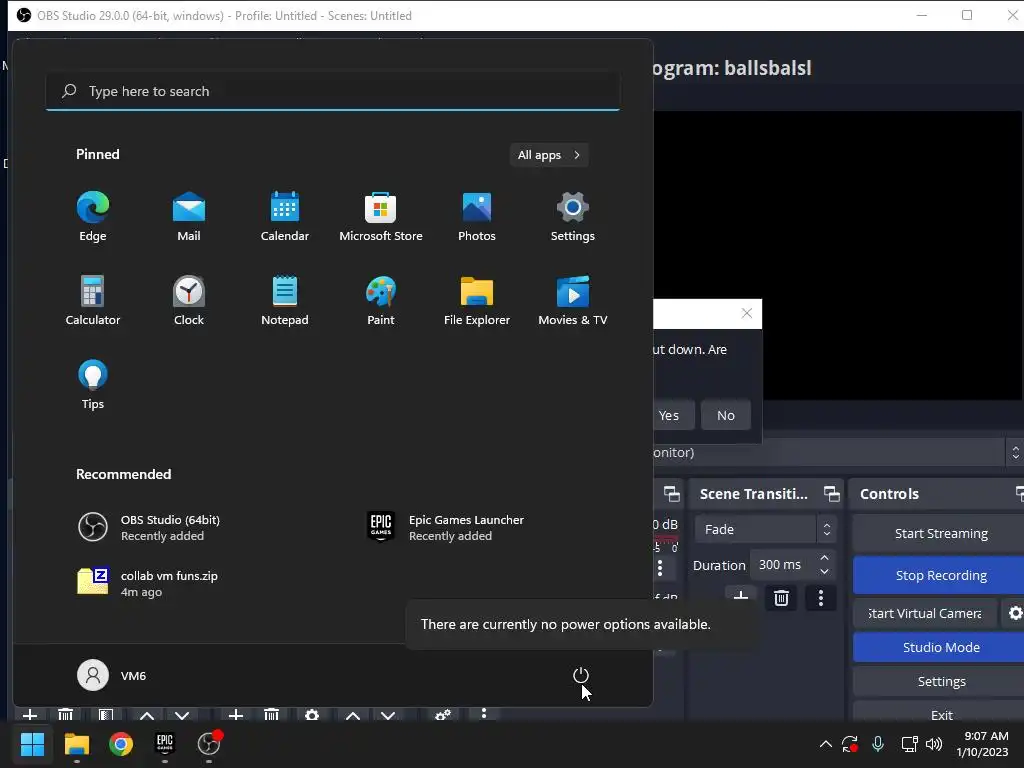Open network status tray icon
The height and width of the screenshot is (768, 1024).
pyautogui.click(x=909, y=744)
